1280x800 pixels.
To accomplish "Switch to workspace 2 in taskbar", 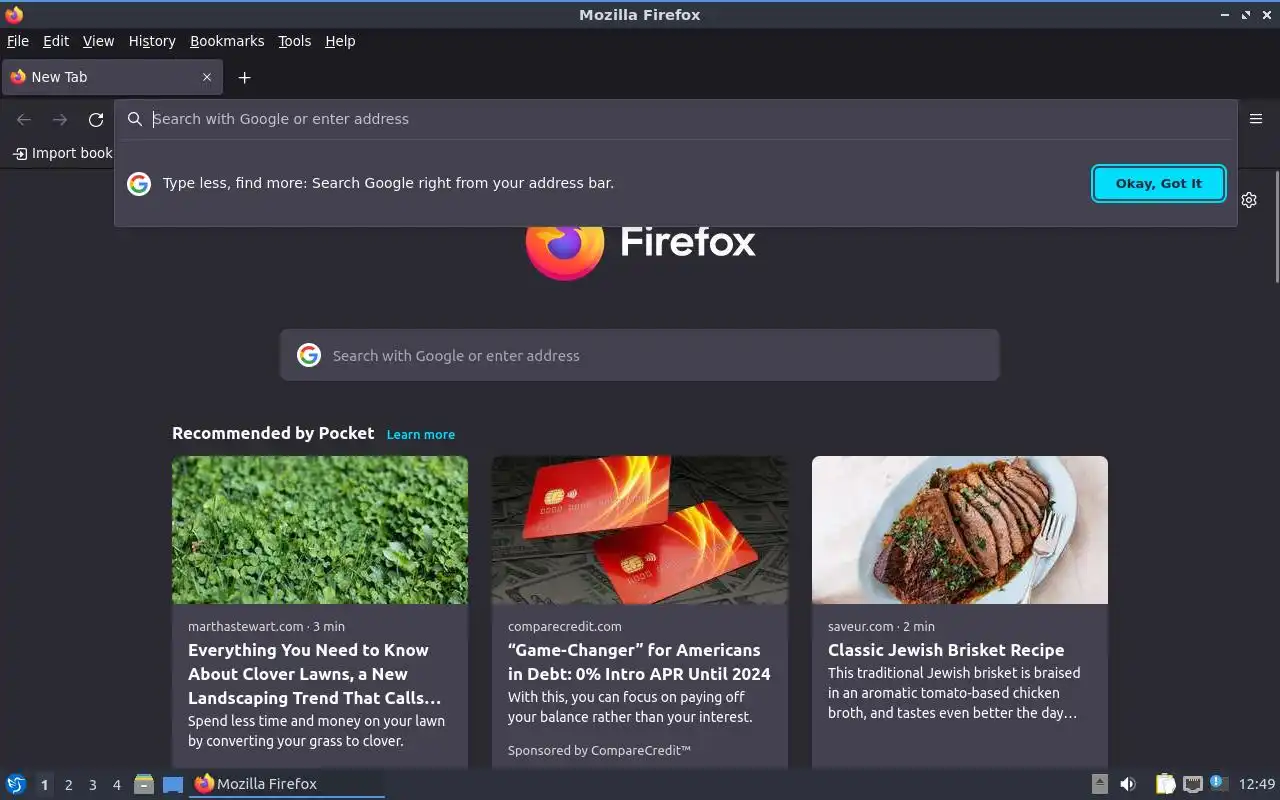I will pos(68,785).
